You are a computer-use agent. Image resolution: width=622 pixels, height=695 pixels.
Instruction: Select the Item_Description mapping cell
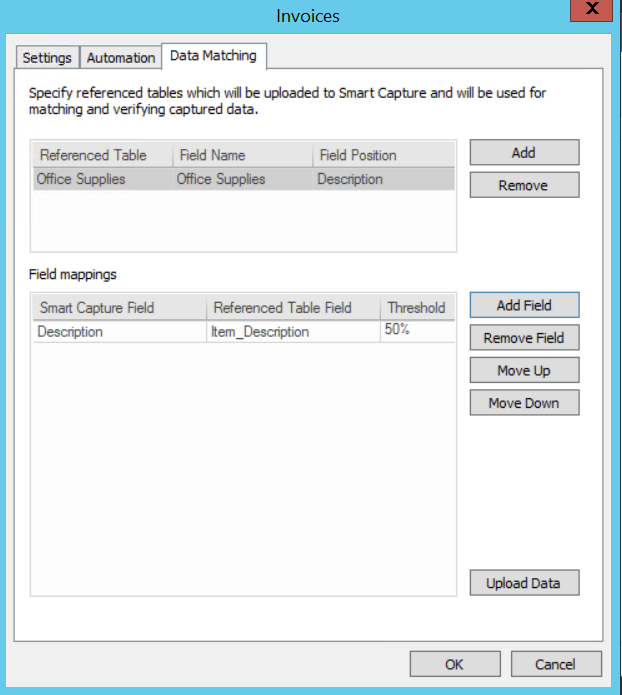[293, 332]
